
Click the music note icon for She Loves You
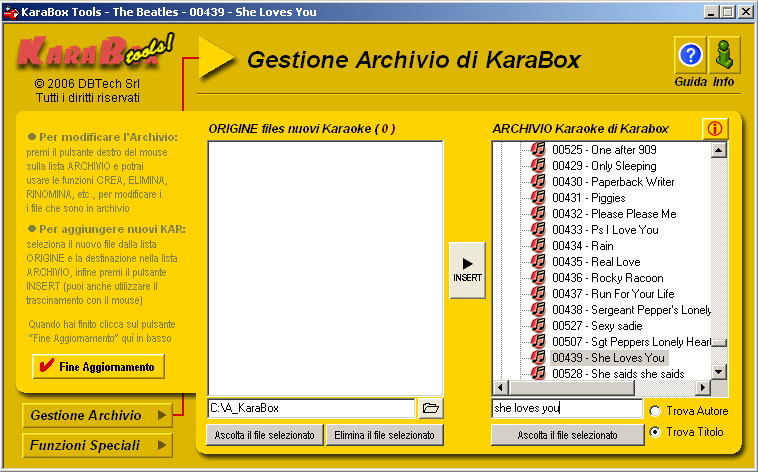(538, 357)
